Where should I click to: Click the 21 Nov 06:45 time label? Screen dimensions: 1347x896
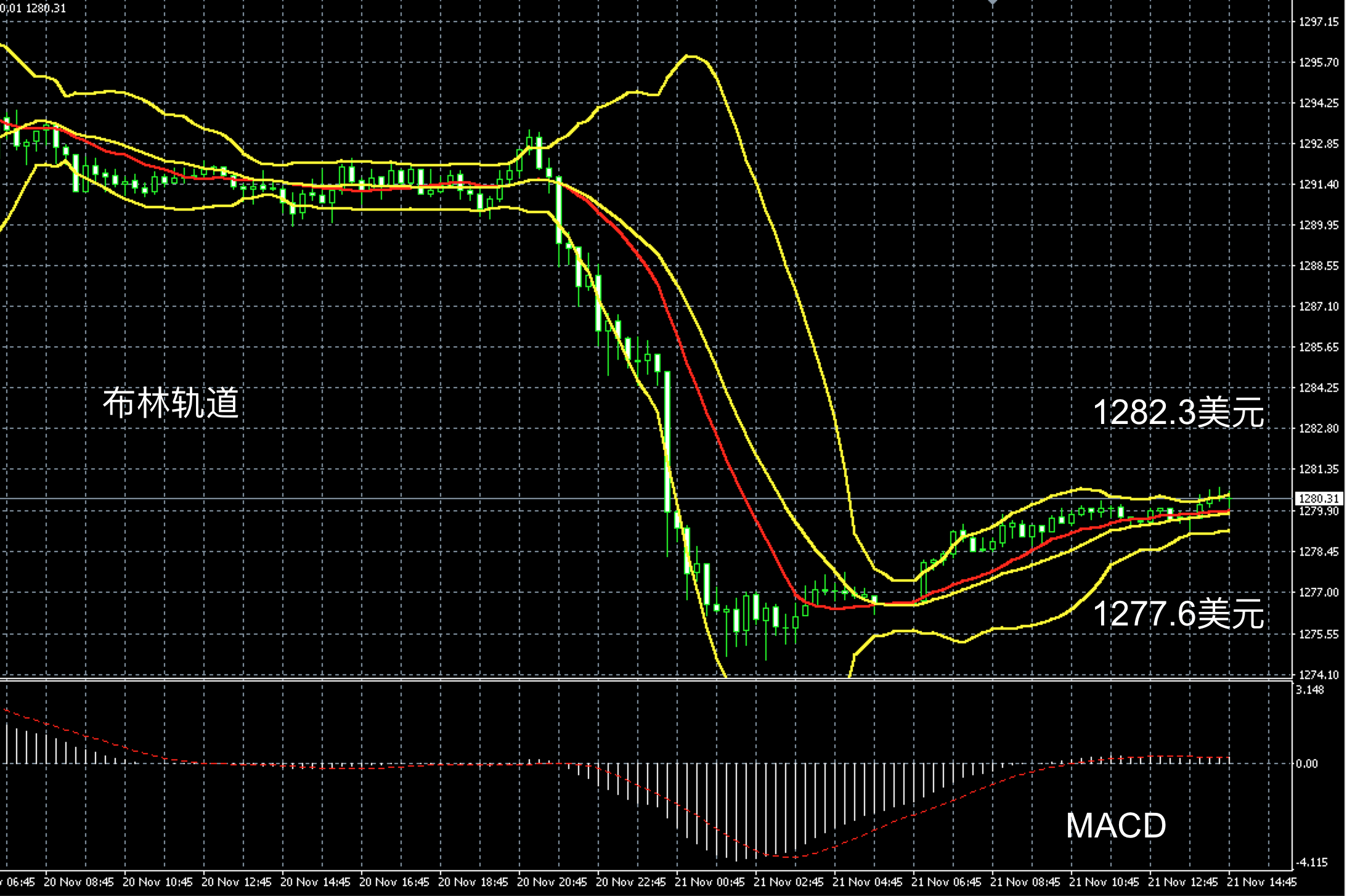946,882
